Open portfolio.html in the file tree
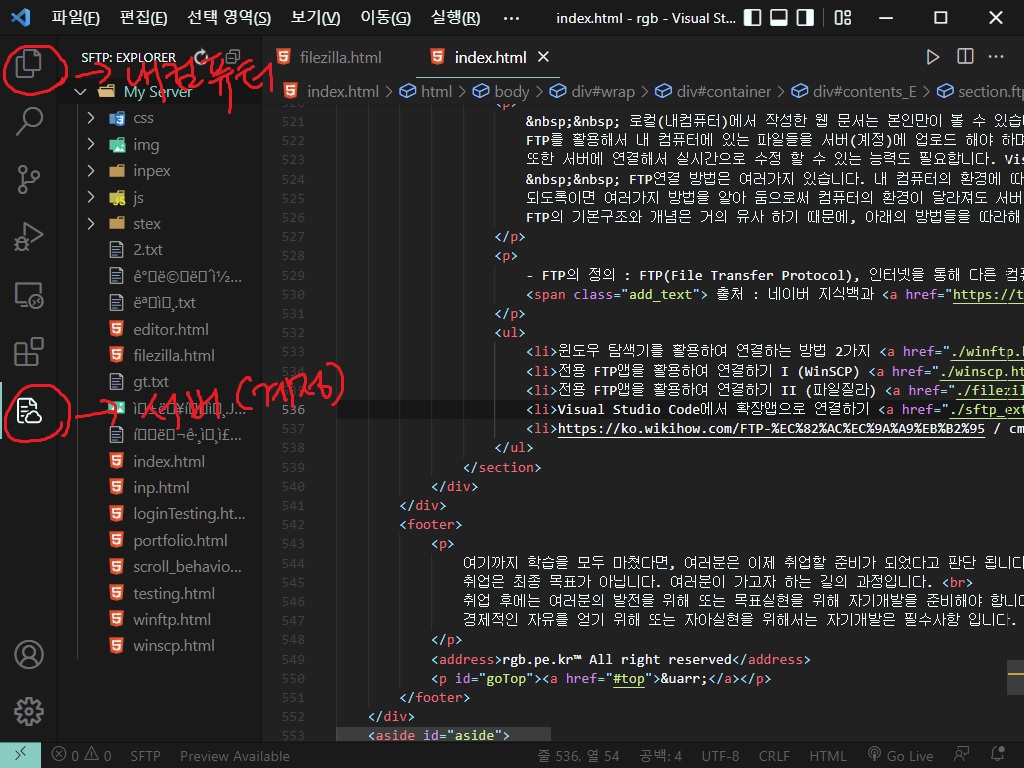 tap(180, 540)
